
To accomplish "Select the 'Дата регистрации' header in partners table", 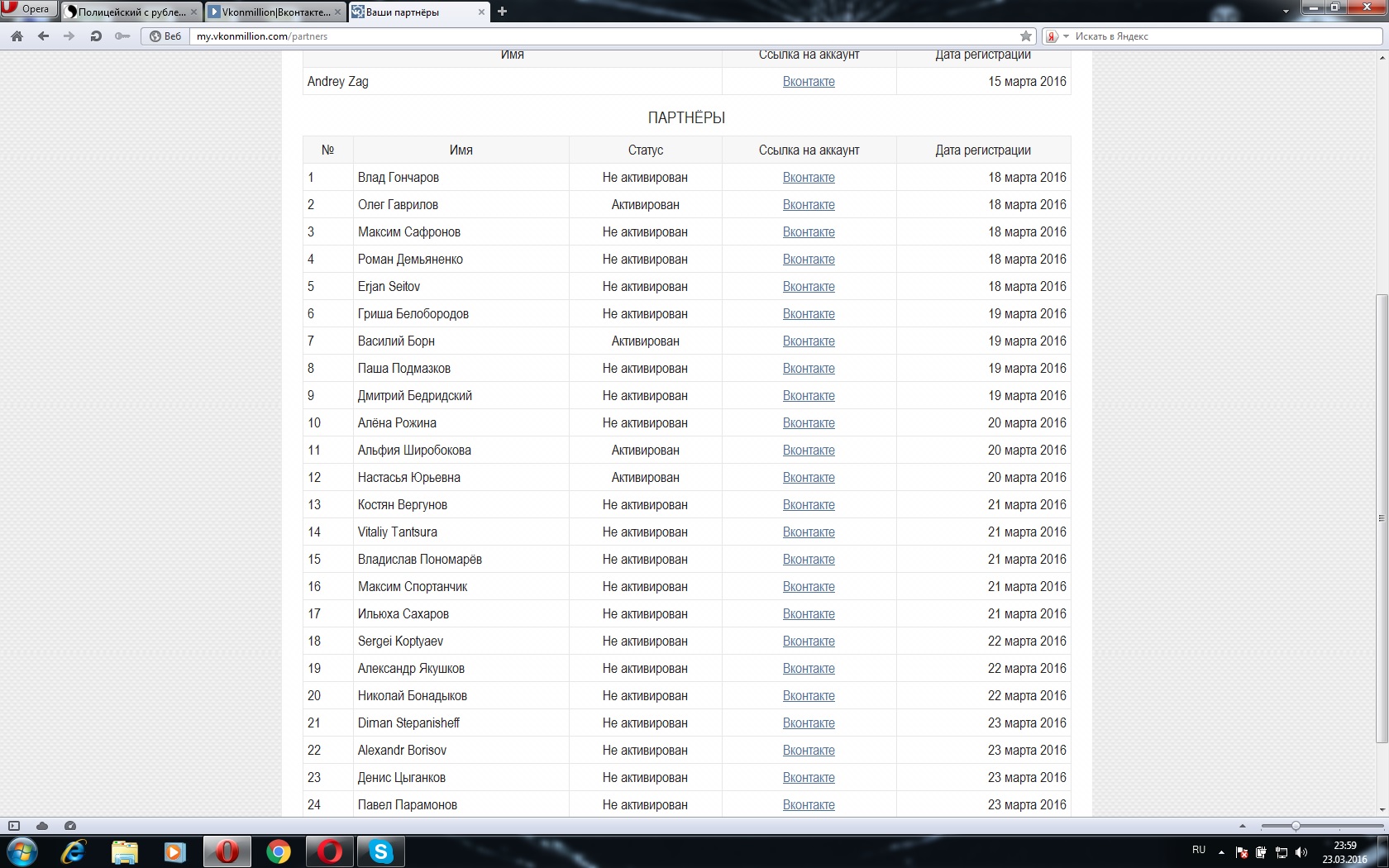I will point(983,150).
